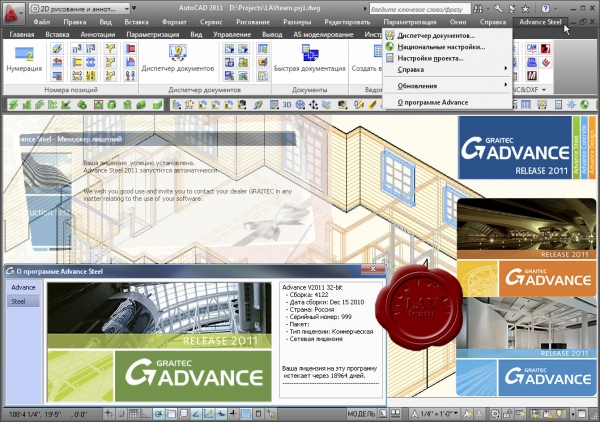Viewport: 600px width, 422px height.
Task: Select О программе Advance menu entry
Action: point(448,102)
